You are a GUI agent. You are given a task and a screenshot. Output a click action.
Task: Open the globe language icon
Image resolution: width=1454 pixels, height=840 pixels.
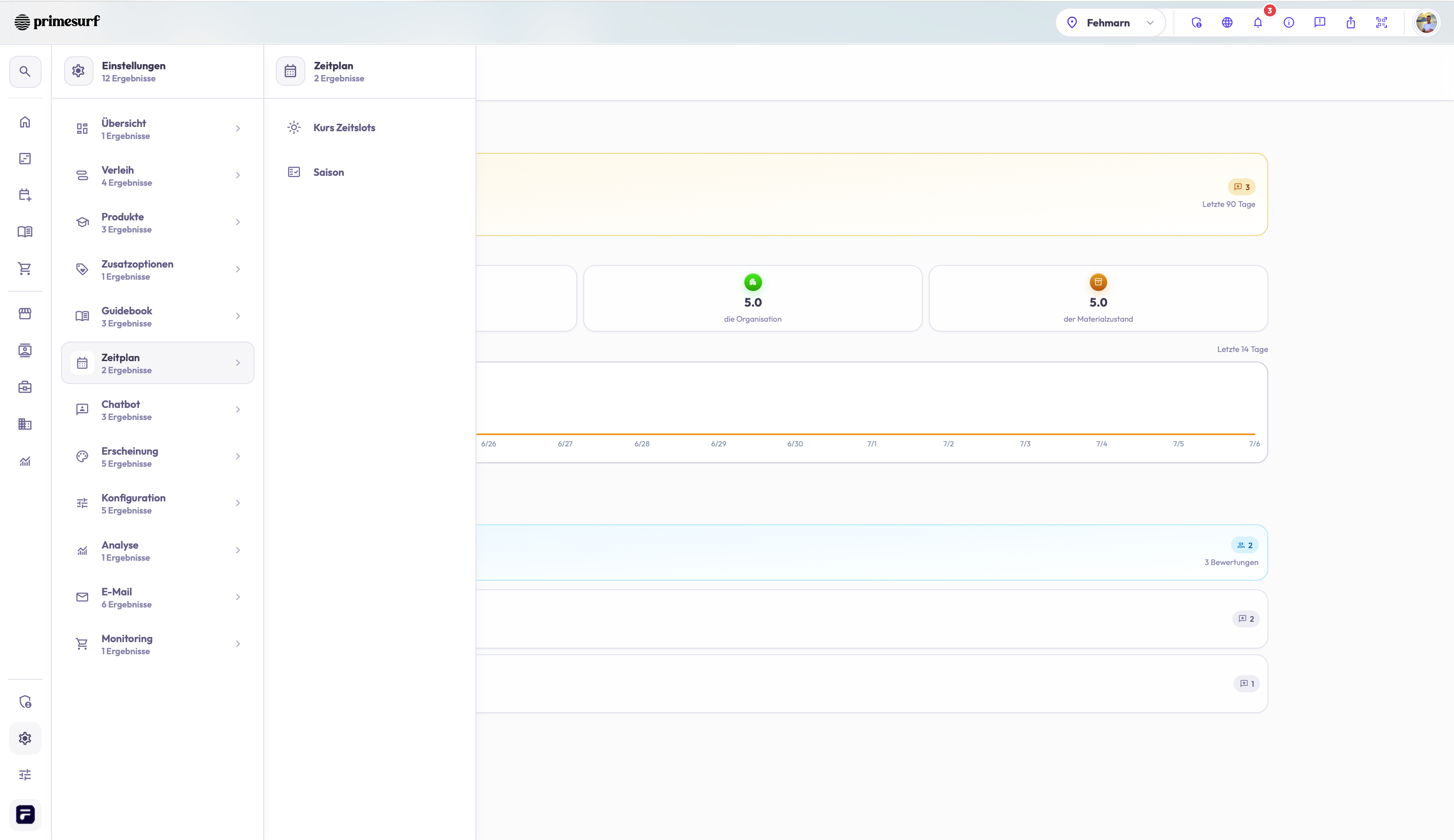coord(1227,23)
